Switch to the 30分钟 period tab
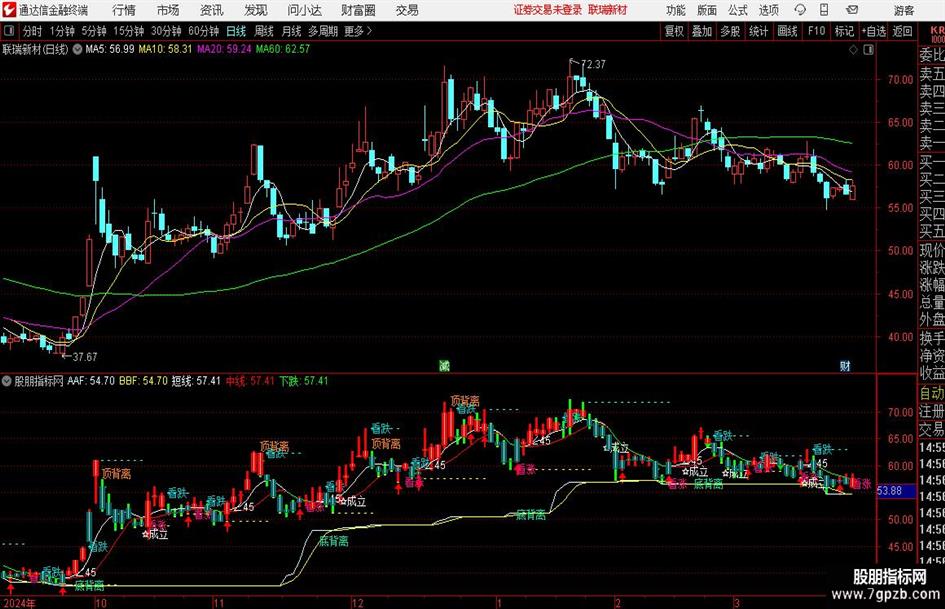This screenshot has width=945, height=609. [166, 31]
